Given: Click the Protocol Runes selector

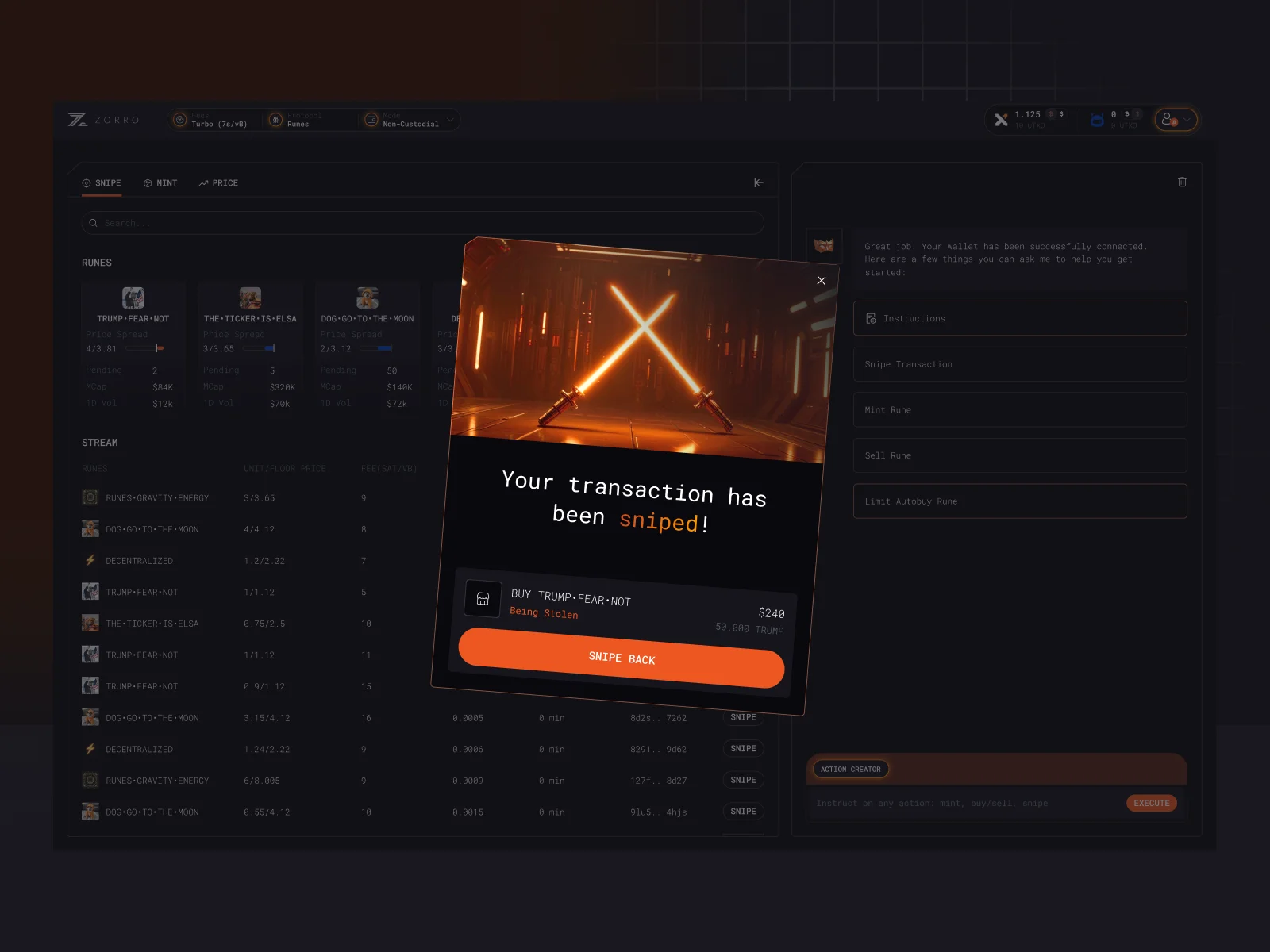Looking at the screenshot, I should [297, 120].
